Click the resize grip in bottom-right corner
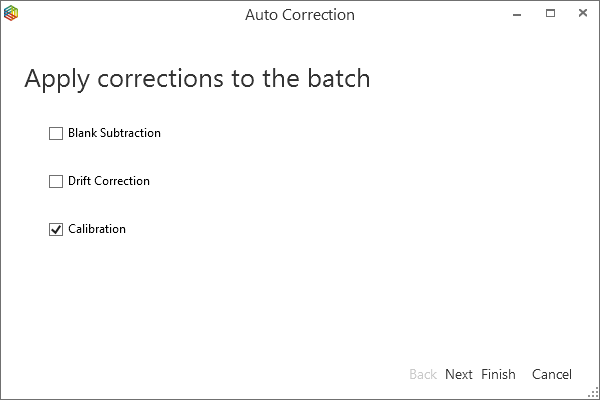The image size is (600, 400). pyautogui.click(x=593, y=393)
